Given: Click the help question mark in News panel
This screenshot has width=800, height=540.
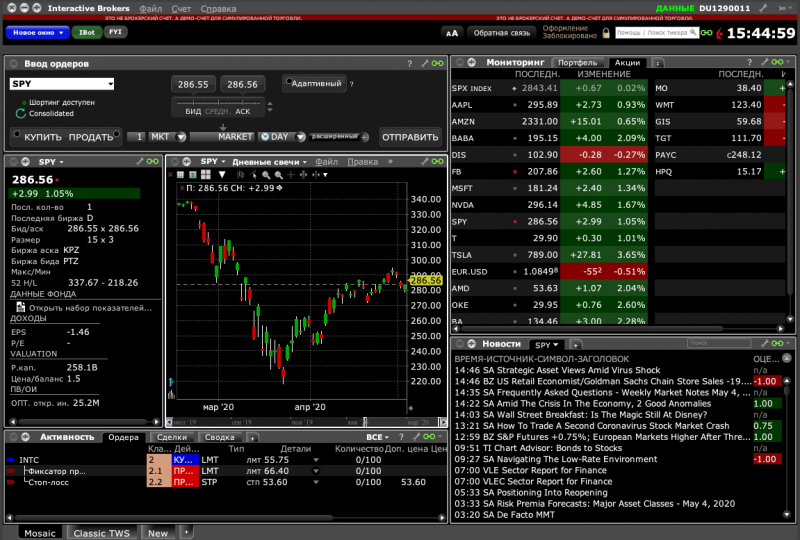Looking at the screenshot, I should pos(750,344).
